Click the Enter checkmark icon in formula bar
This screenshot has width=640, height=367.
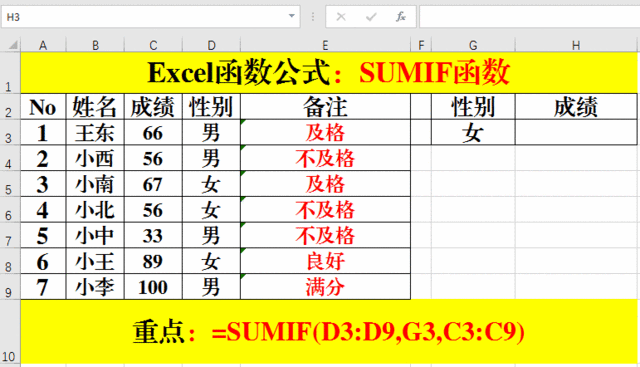[371, 17]
